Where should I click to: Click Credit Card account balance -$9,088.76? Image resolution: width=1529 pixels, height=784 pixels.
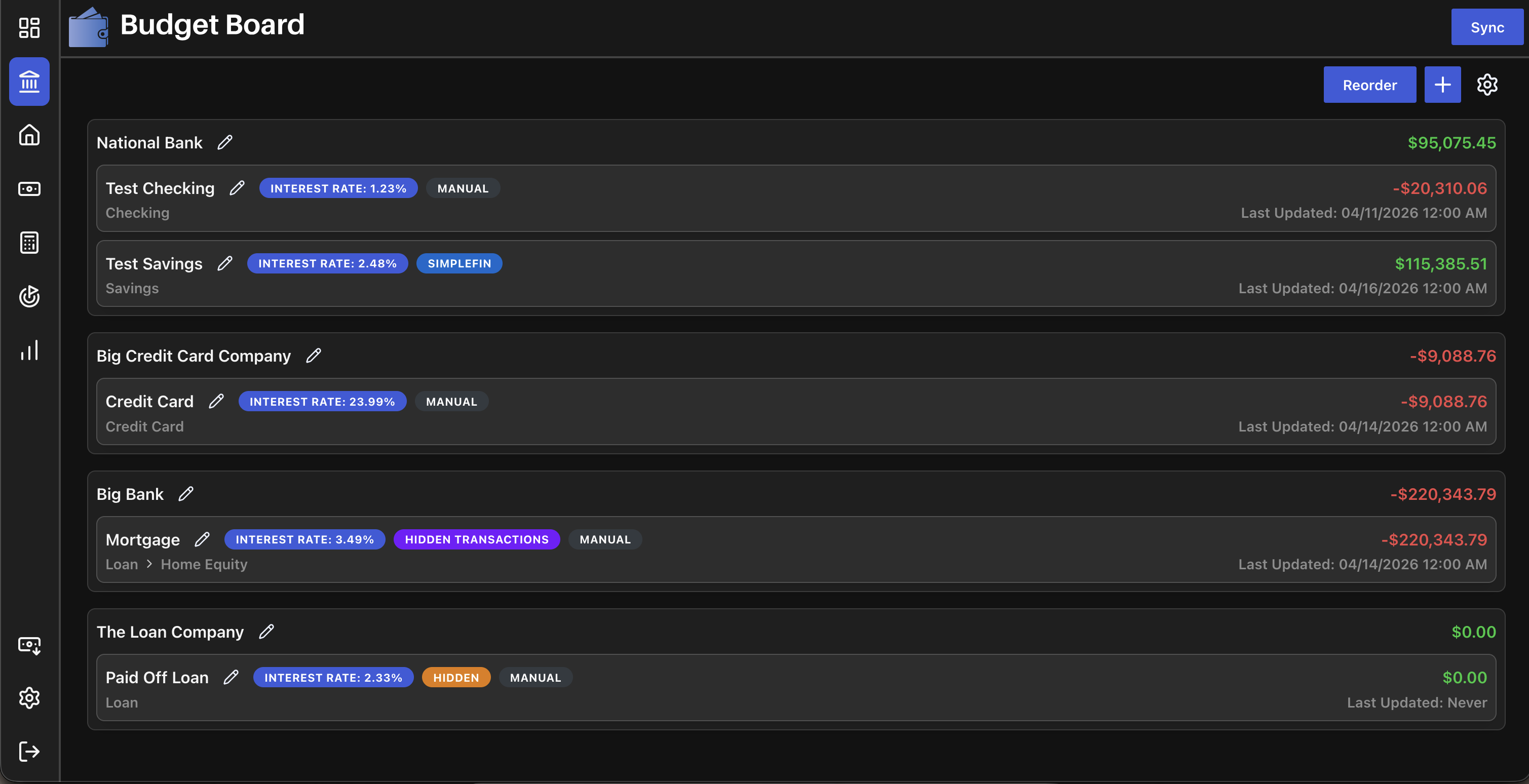(1443, 401)
